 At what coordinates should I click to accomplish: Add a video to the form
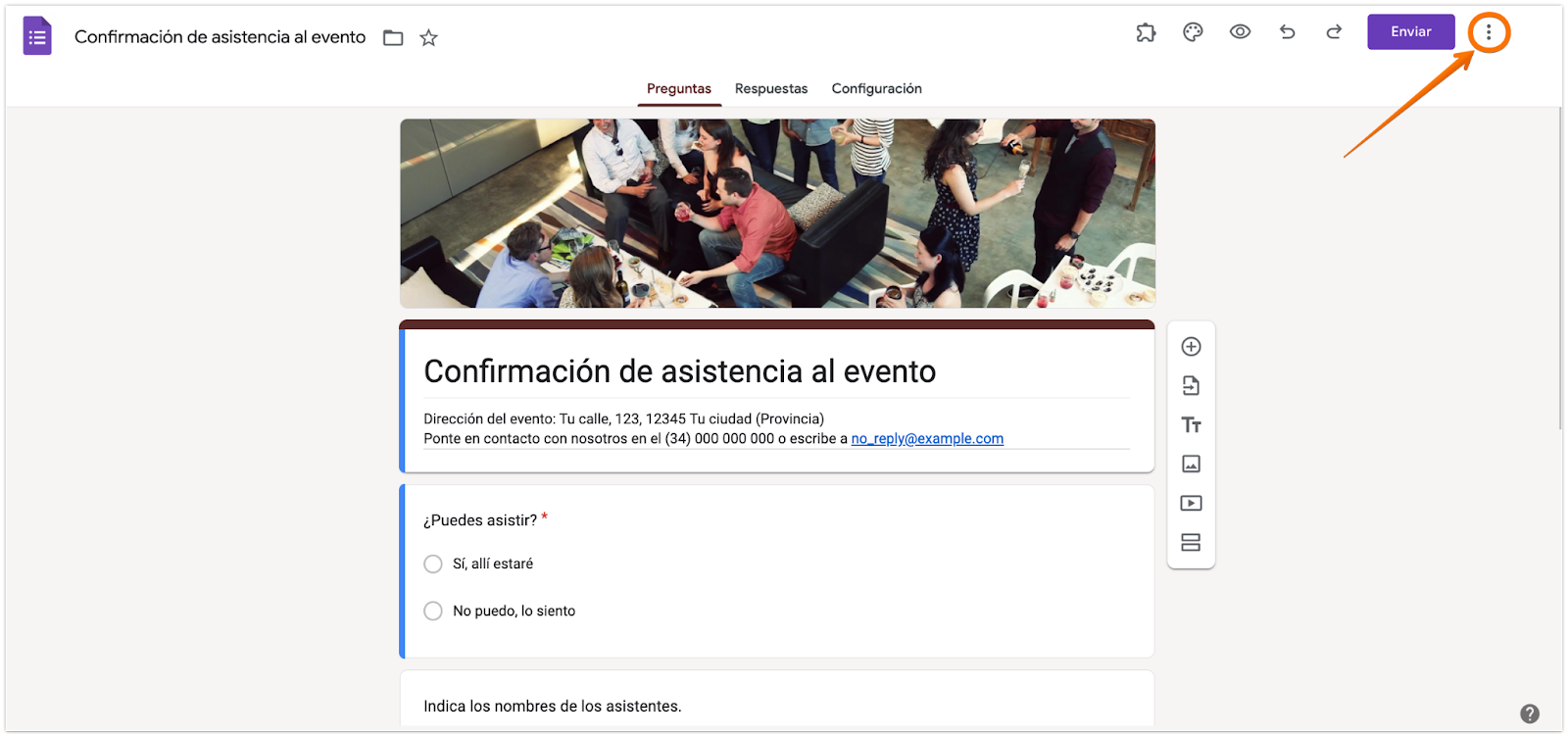click(1192, 504)
